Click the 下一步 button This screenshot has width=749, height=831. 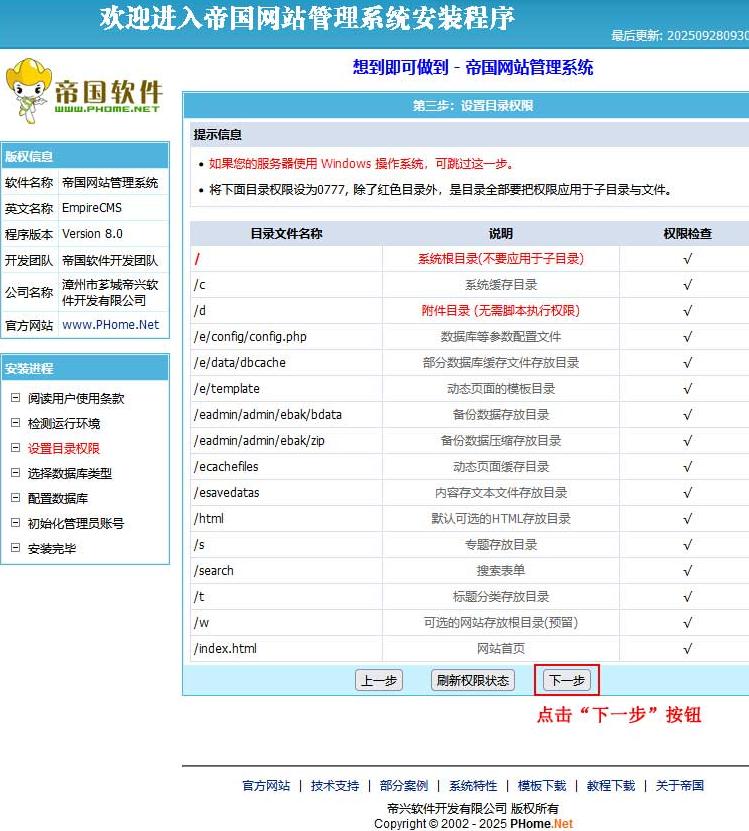click(x=567, y=681)
